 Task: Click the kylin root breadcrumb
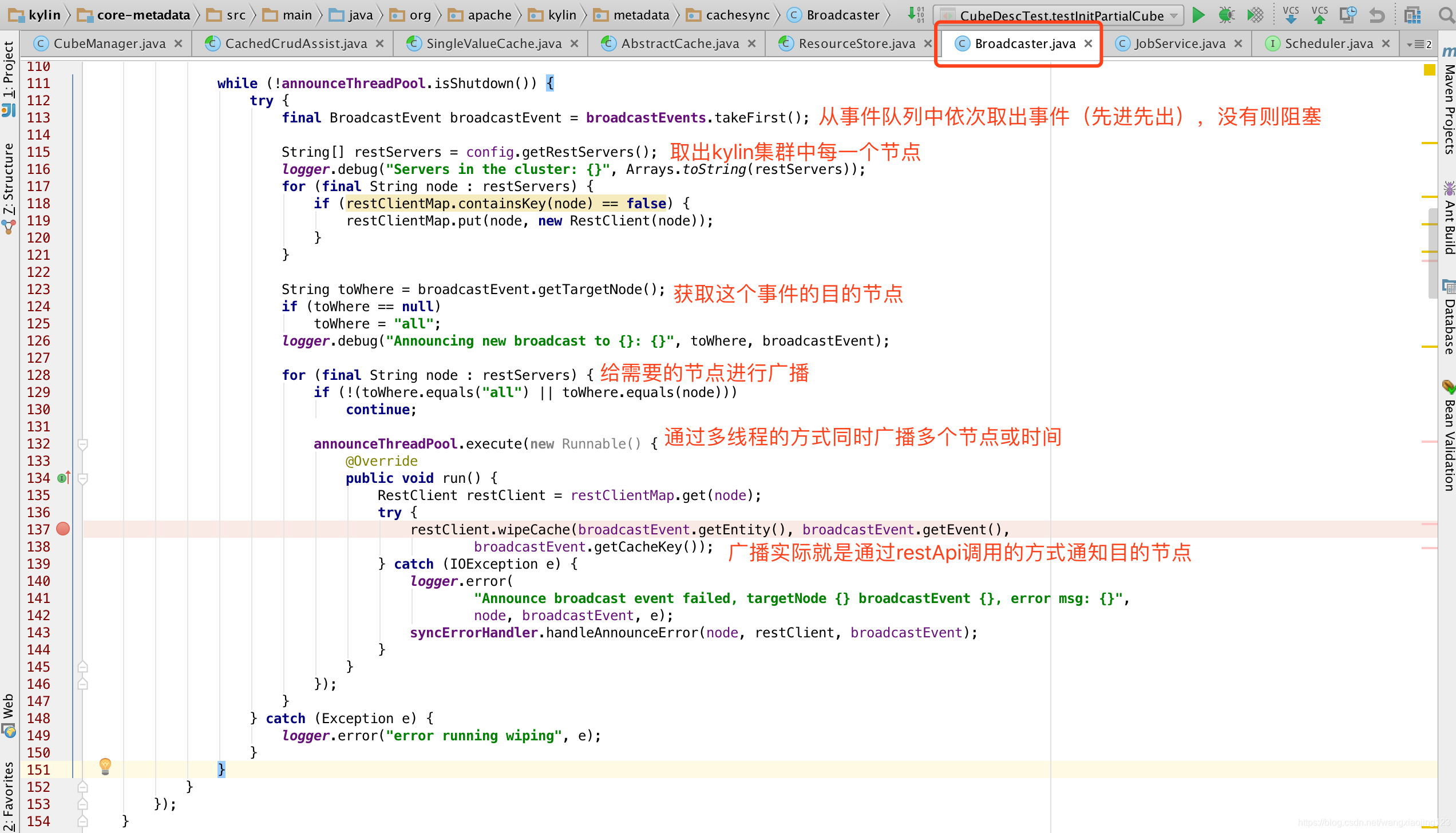coord(35,15)
